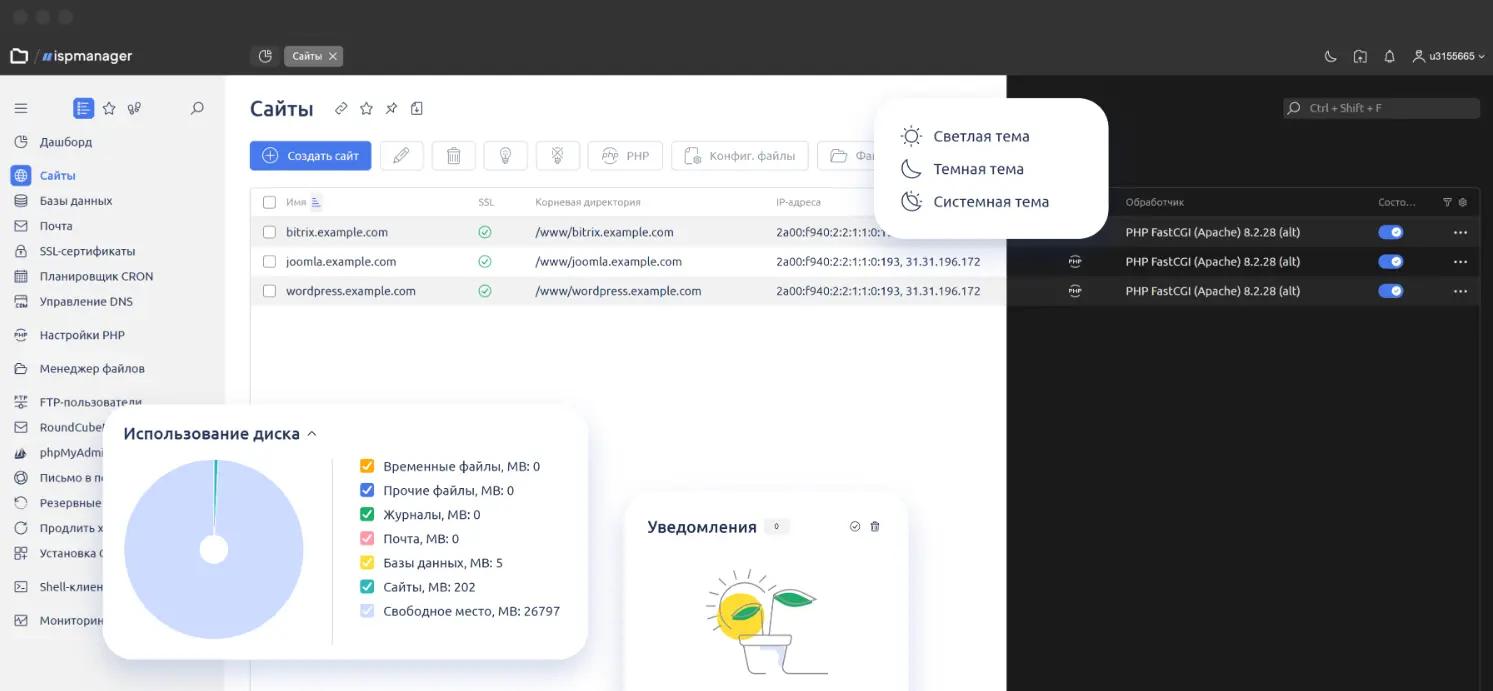This screenshot has height=691, width=1493.
Task: Uncheck Почта legend checkbox
Action: tap(367, 538)
